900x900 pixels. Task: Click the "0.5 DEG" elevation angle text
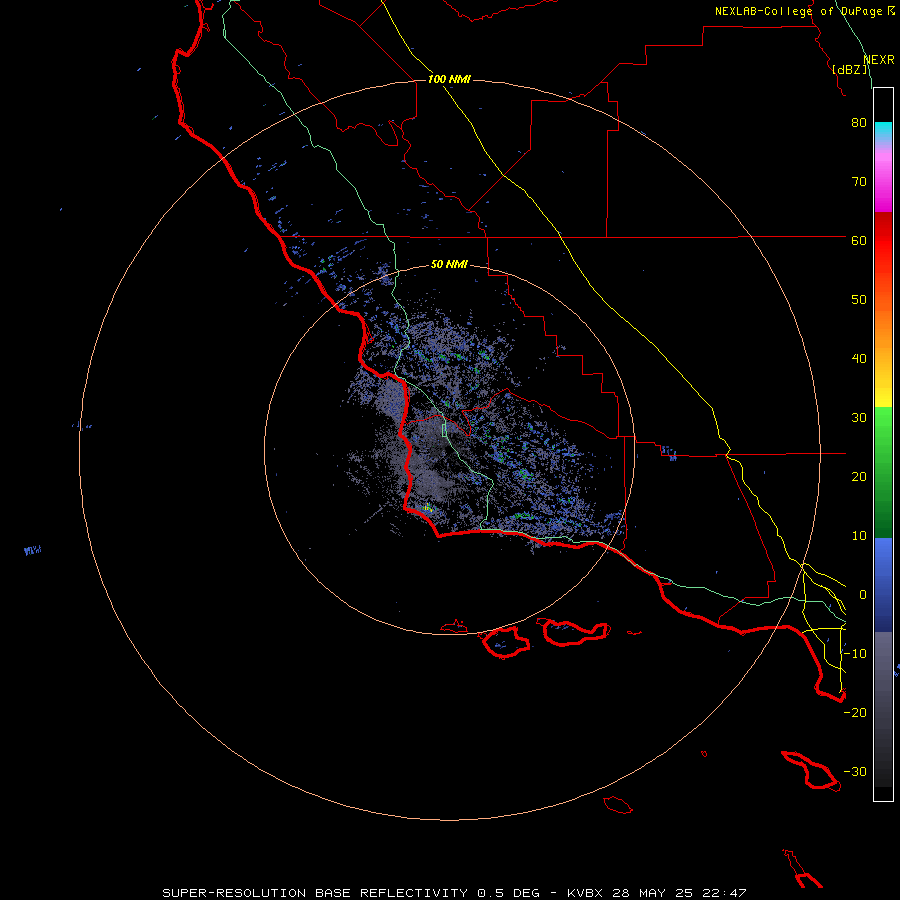(509, 893)
